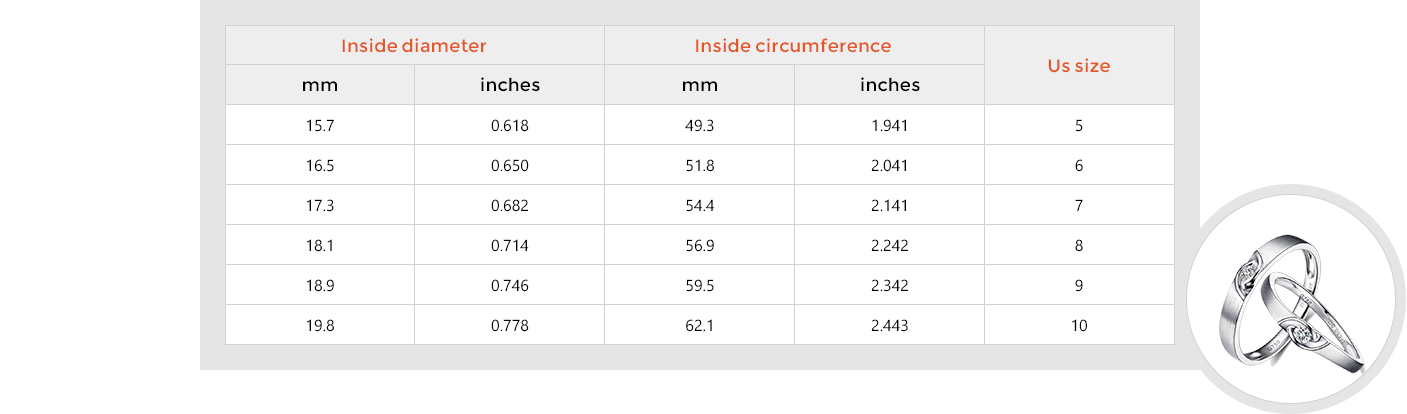This screenshot has height=414, width=1407.
Task: Select the 2.342 inches circumference cell
Action: click(890, 286)
